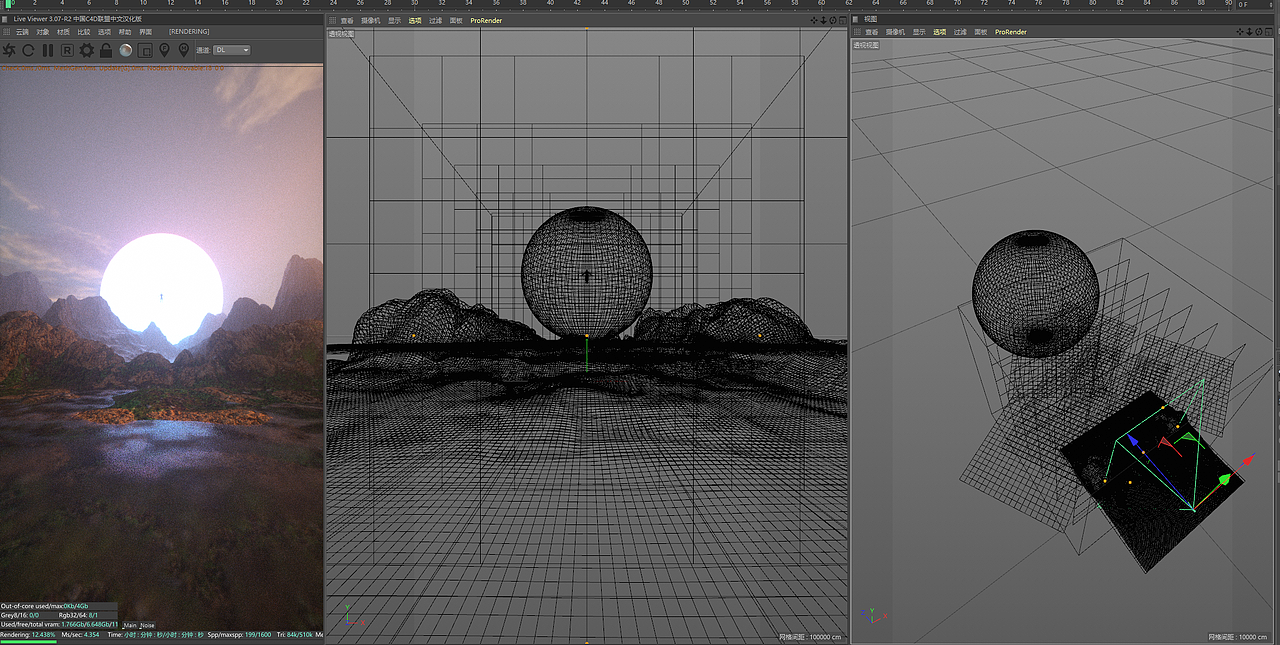Screen dimensions: 1280x645
Task: Open 显示 menu in center viewport
Action: (395, 20)
